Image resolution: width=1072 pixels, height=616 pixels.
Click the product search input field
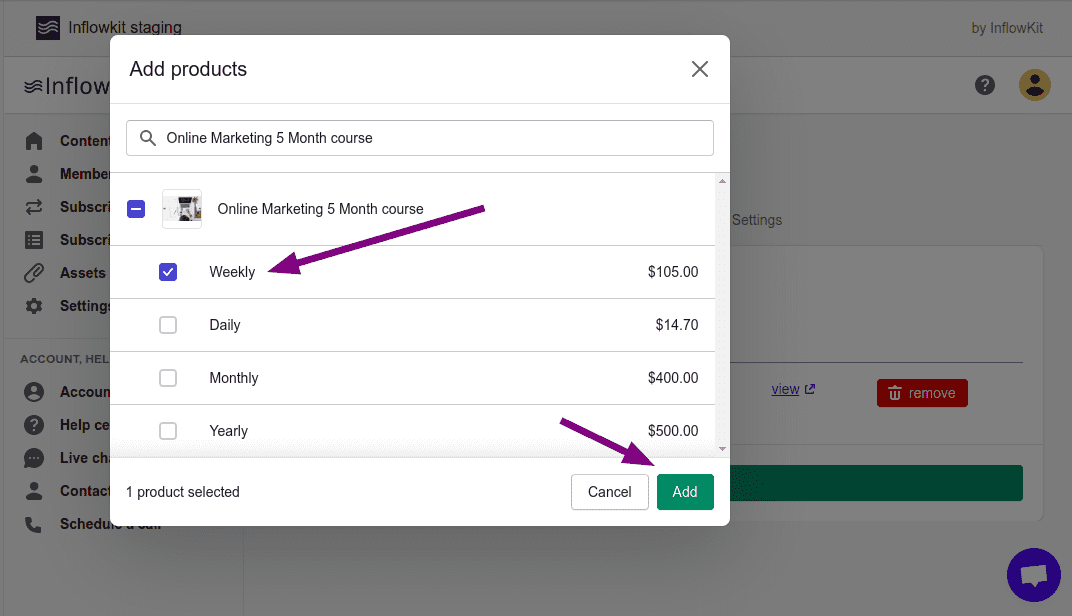coord(430,138)
